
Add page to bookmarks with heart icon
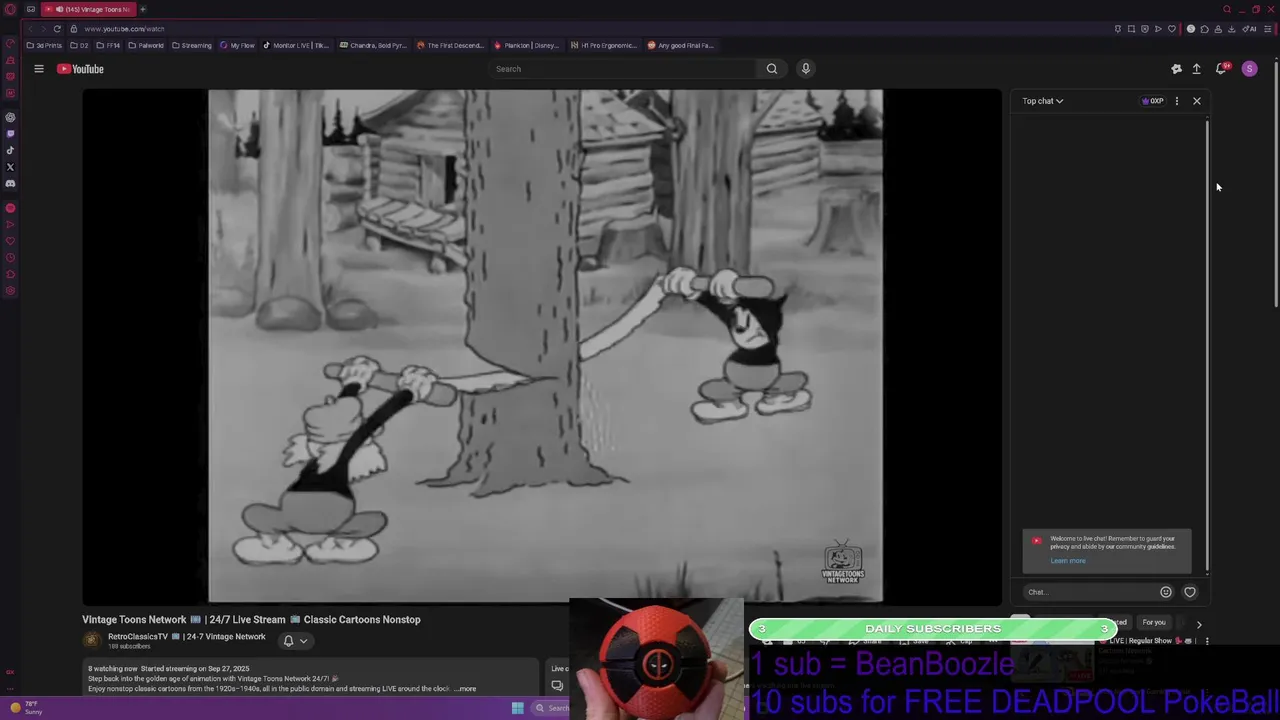pos(1172,29)
